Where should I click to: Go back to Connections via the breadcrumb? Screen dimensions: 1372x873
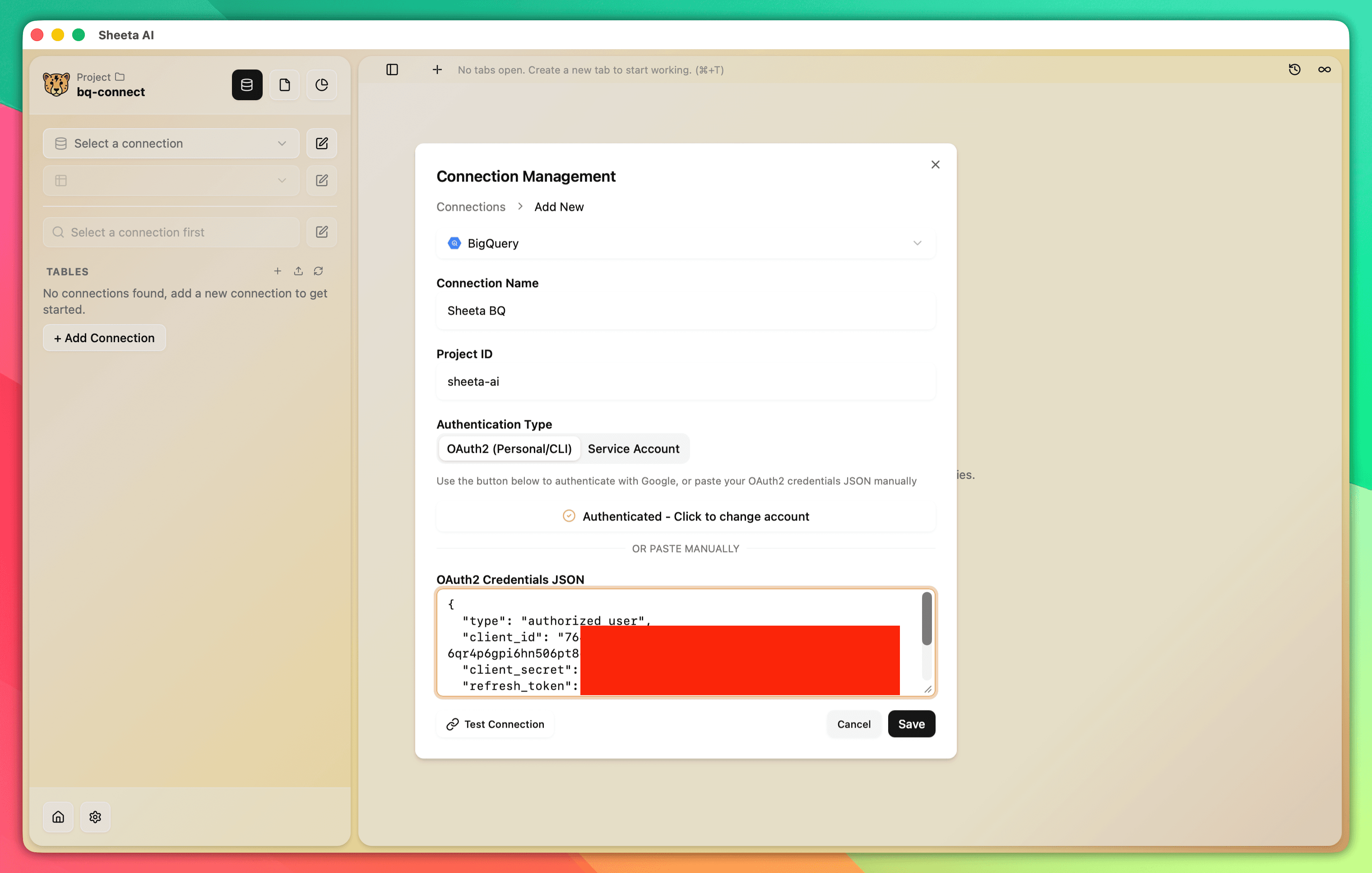(x=470, y=206)
